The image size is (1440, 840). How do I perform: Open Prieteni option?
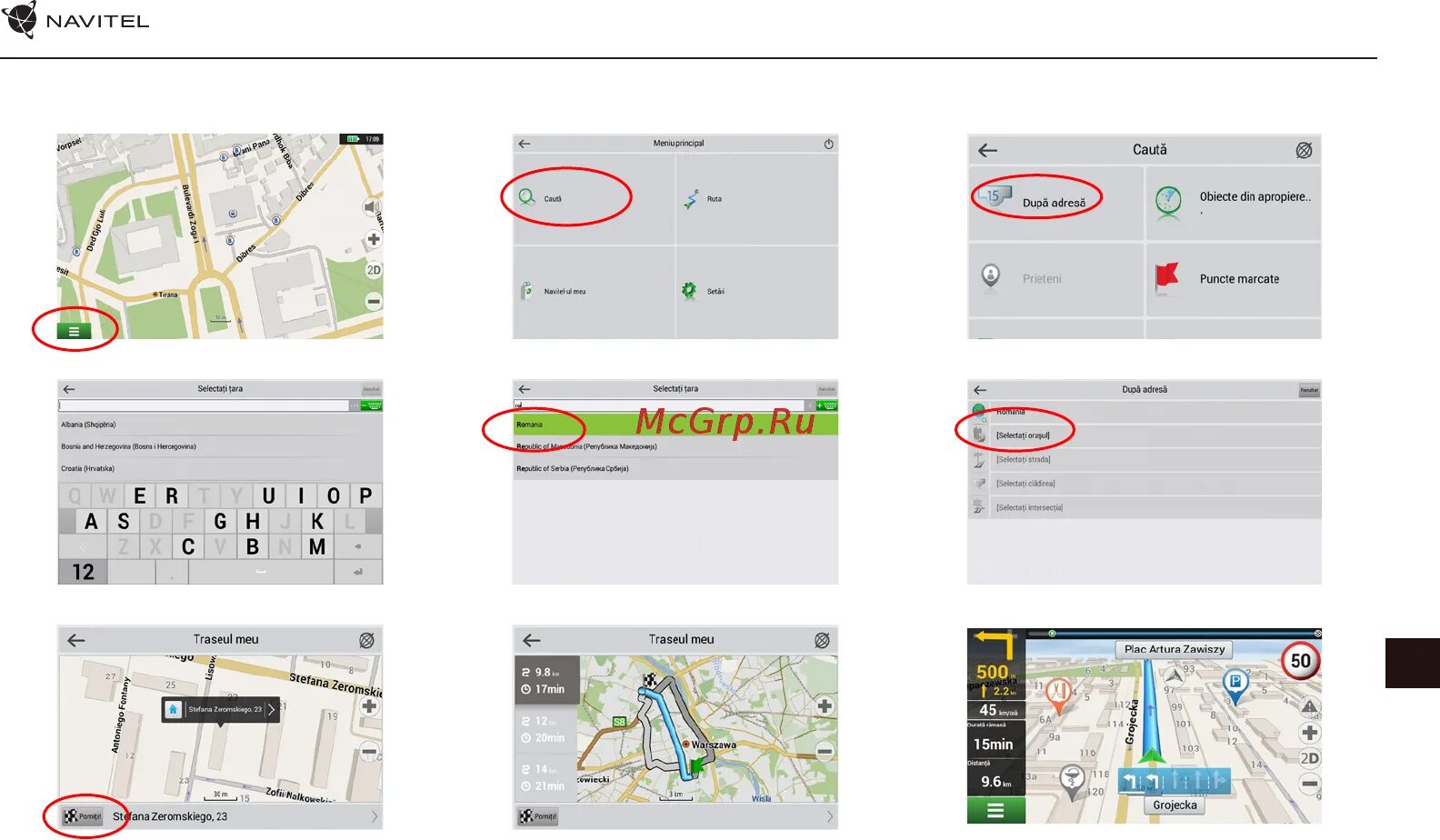1055,279
